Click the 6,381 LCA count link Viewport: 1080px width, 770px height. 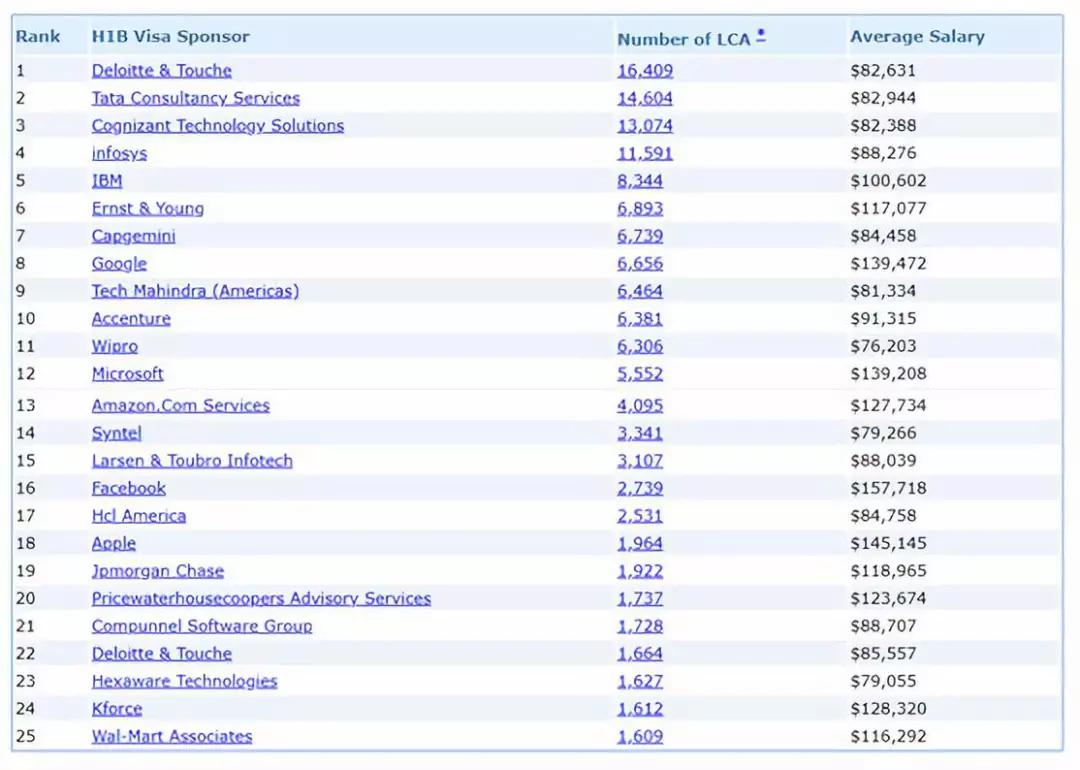640,319
